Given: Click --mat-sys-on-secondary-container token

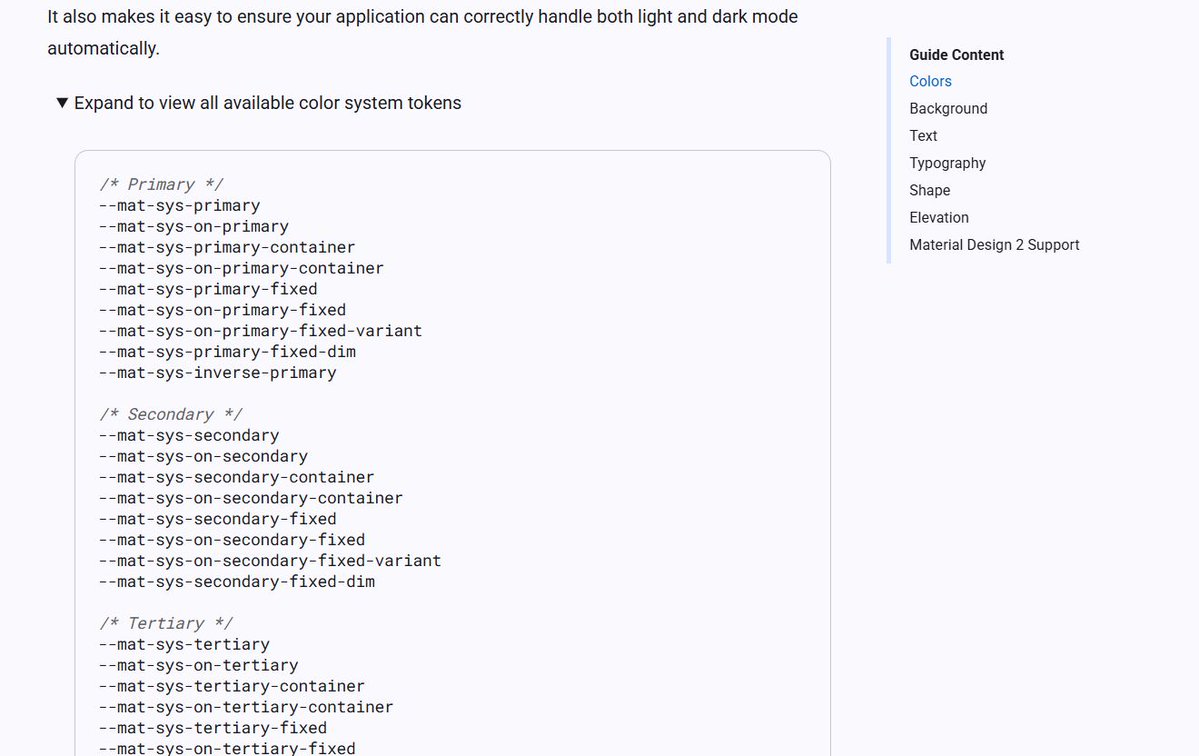Looking at the screenshot, I should pos(251,498).
